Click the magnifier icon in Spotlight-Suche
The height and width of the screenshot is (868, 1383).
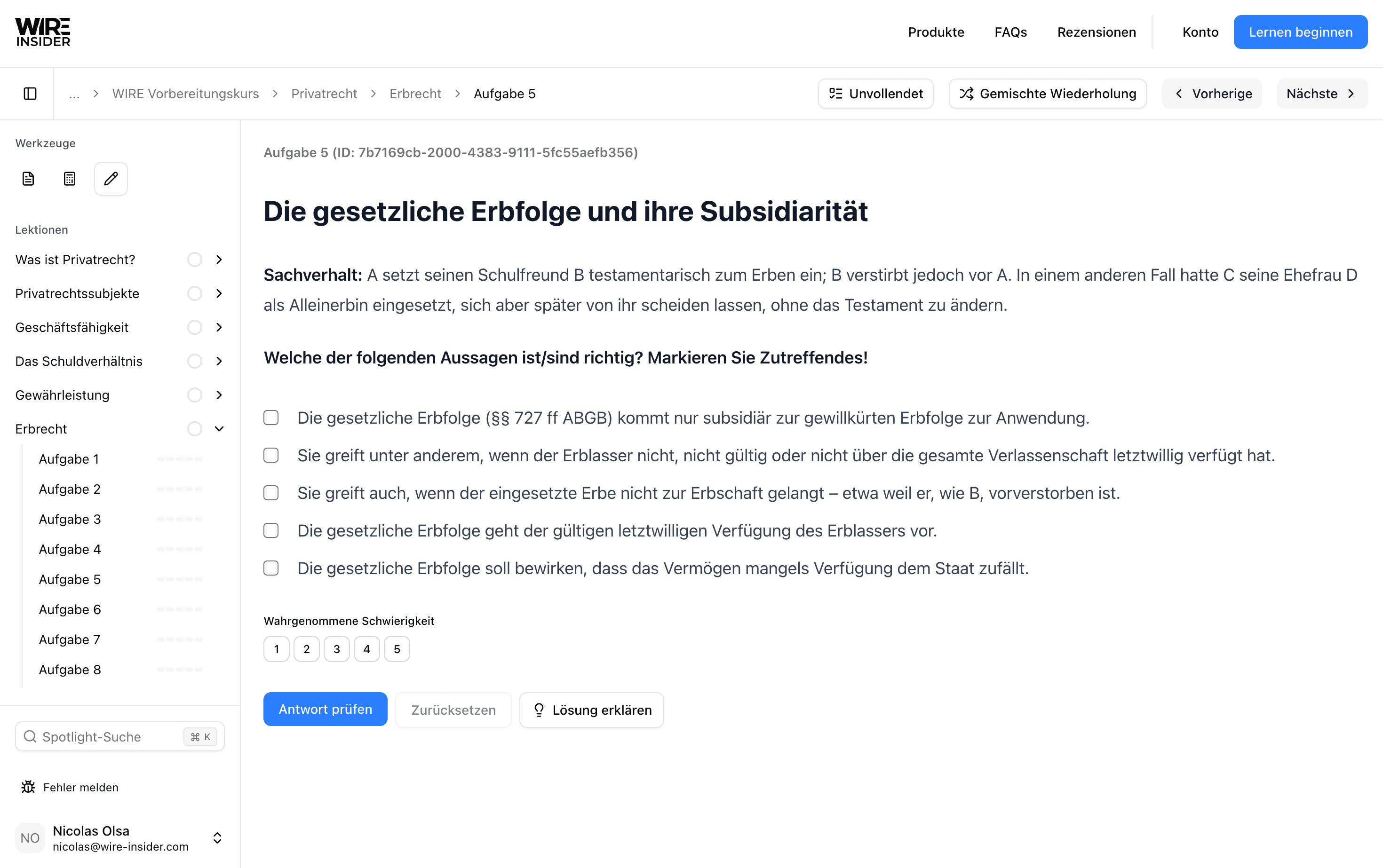pos(30,736)
